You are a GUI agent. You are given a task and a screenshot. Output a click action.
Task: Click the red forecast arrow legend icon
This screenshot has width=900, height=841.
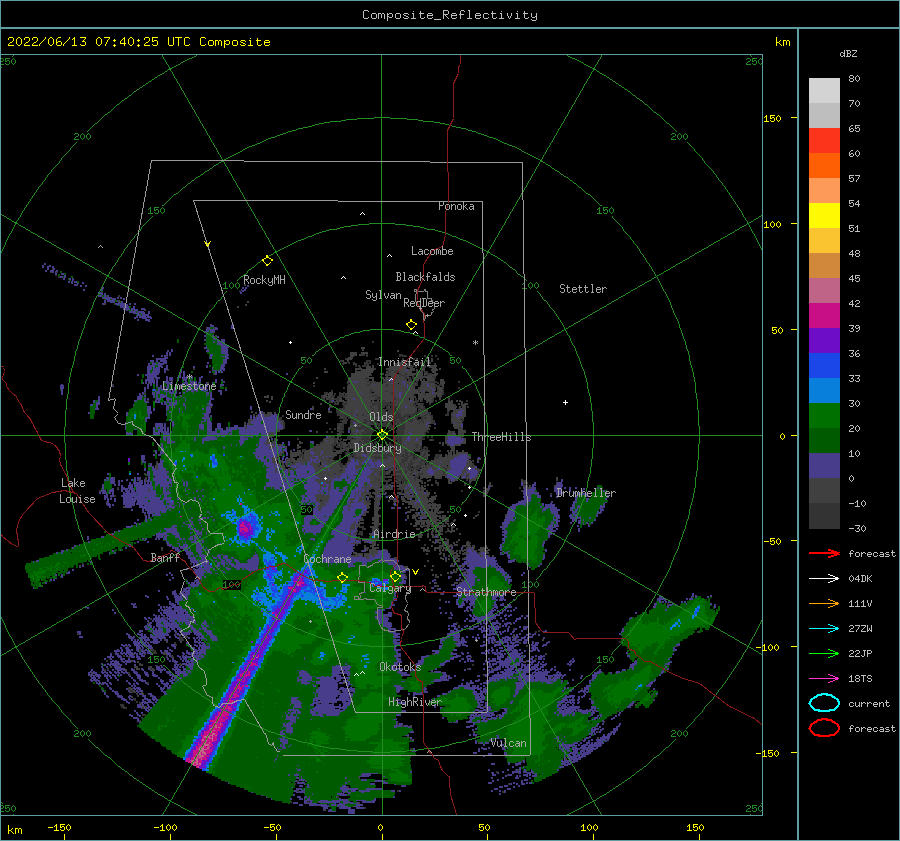tap(824, 553)
